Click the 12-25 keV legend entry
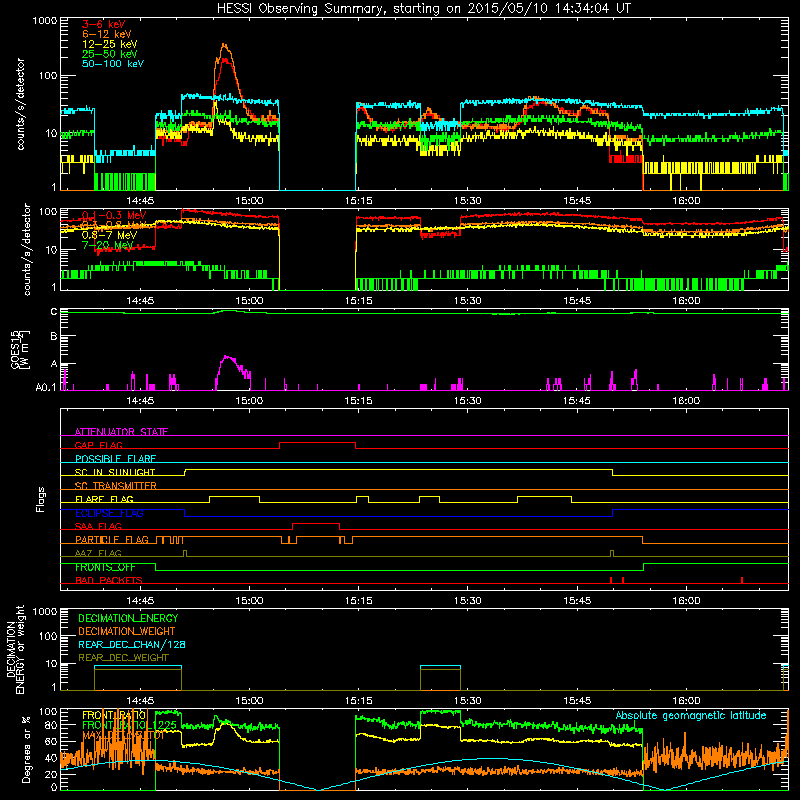This screenshot has height=800, width=800. coord(109,44)
